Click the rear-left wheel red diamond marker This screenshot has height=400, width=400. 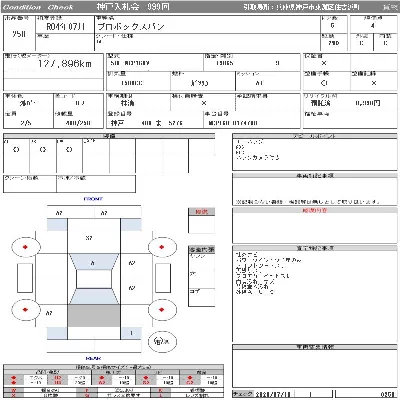pos(25,310)
